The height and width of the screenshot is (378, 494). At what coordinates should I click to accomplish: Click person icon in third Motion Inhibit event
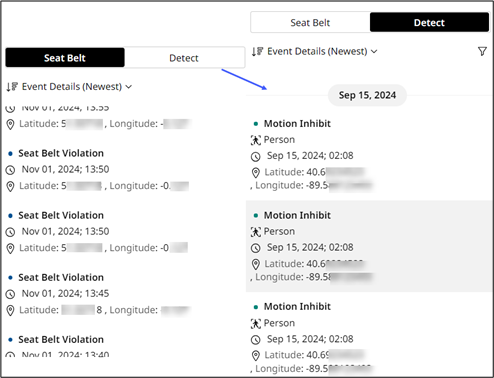click(256, 323)
